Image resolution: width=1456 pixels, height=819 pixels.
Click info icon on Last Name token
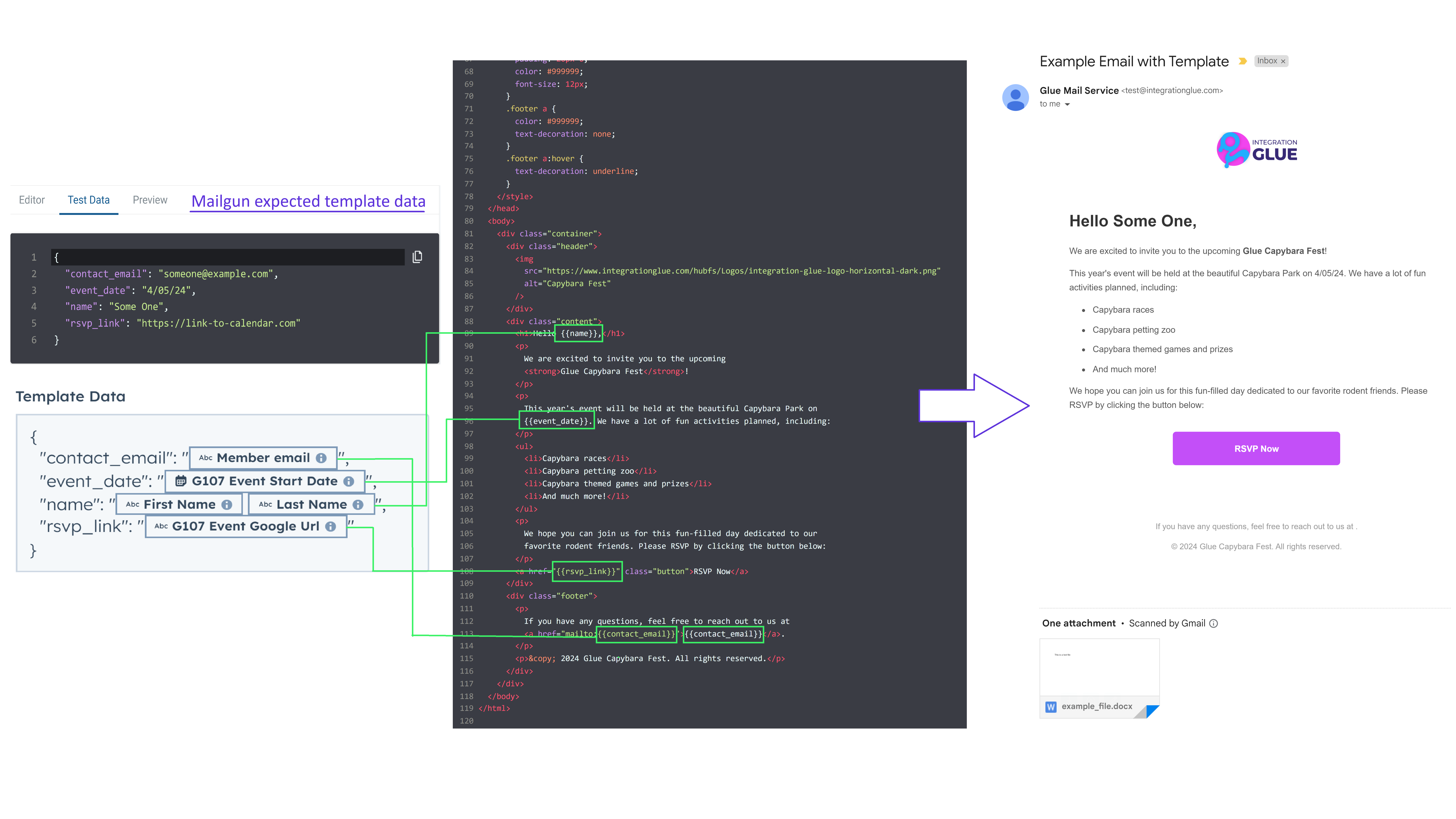pos(358,505)
